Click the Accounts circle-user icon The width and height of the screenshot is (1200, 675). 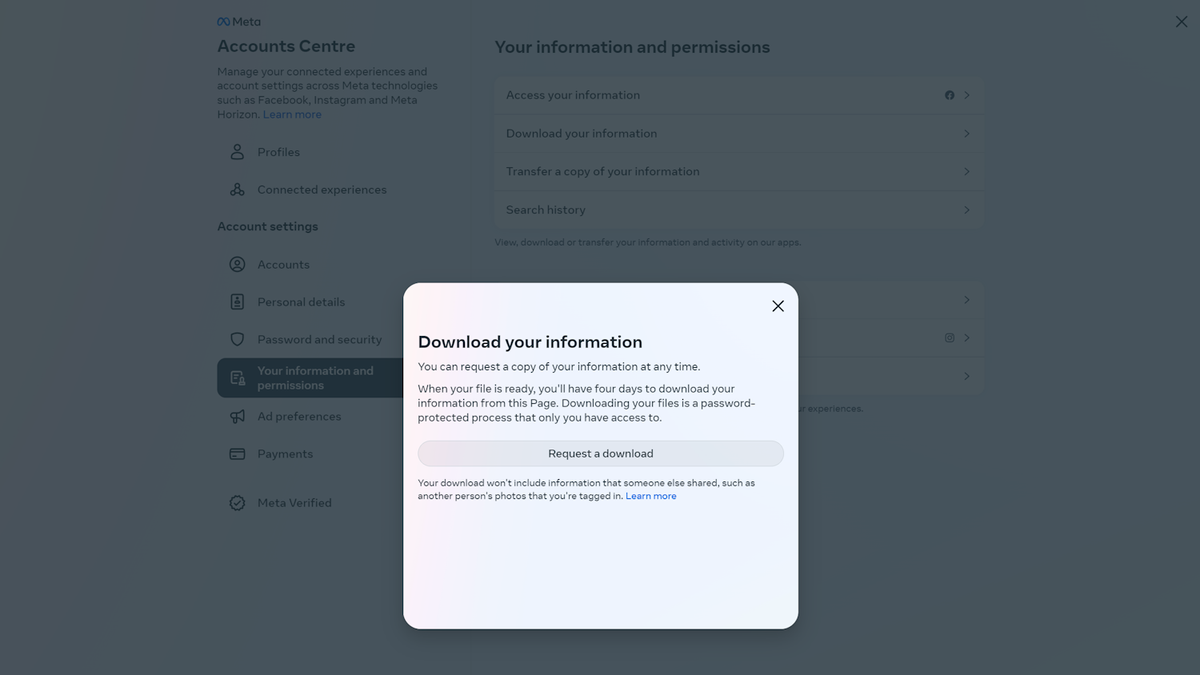tap(237, 264)
